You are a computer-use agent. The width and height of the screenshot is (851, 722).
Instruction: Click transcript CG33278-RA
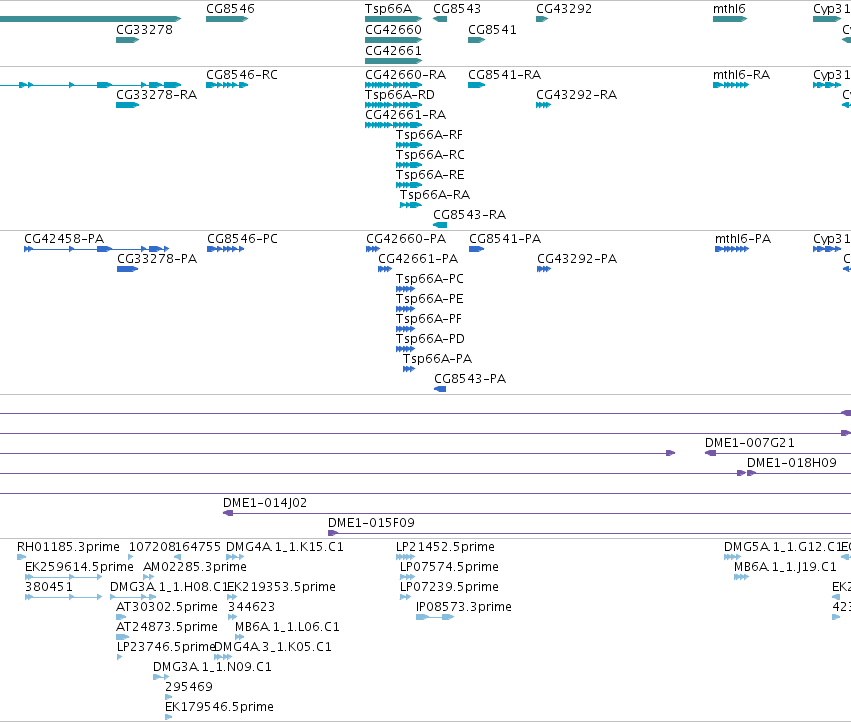(128, 105)
